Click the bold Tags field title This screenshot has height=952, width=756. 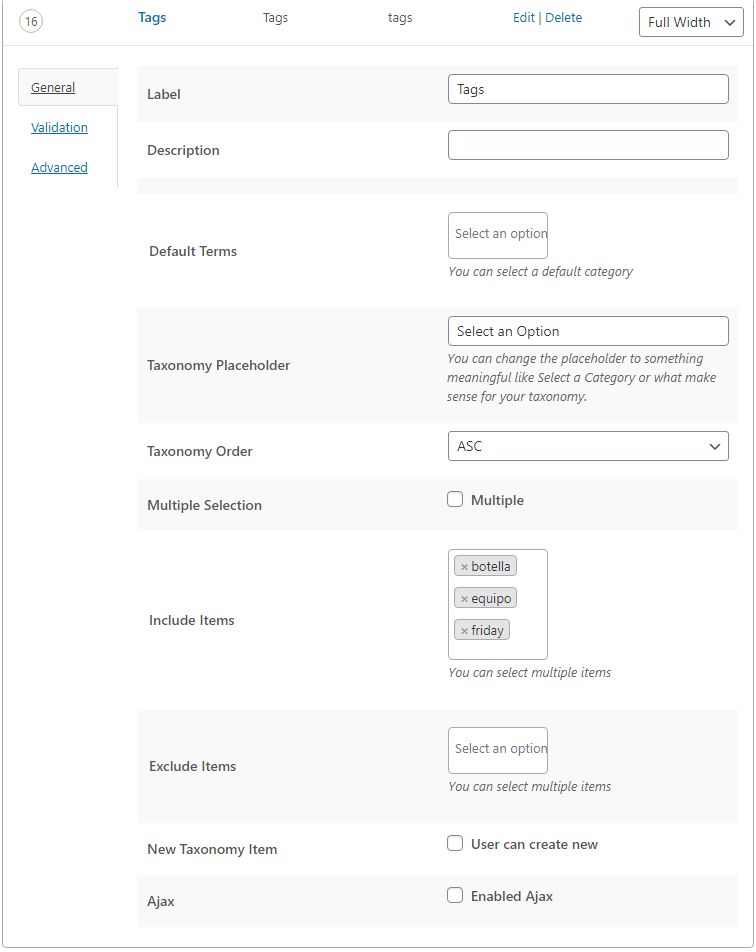[152, 18]
